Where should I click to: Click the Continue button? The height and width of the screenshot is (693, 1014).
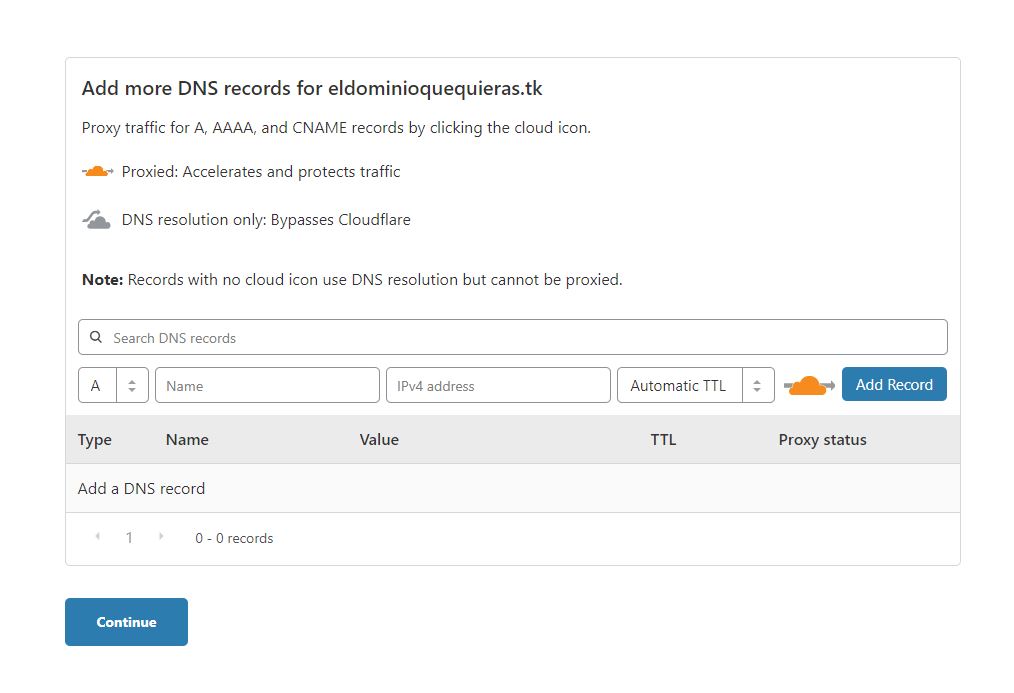[x=126, y=621]
